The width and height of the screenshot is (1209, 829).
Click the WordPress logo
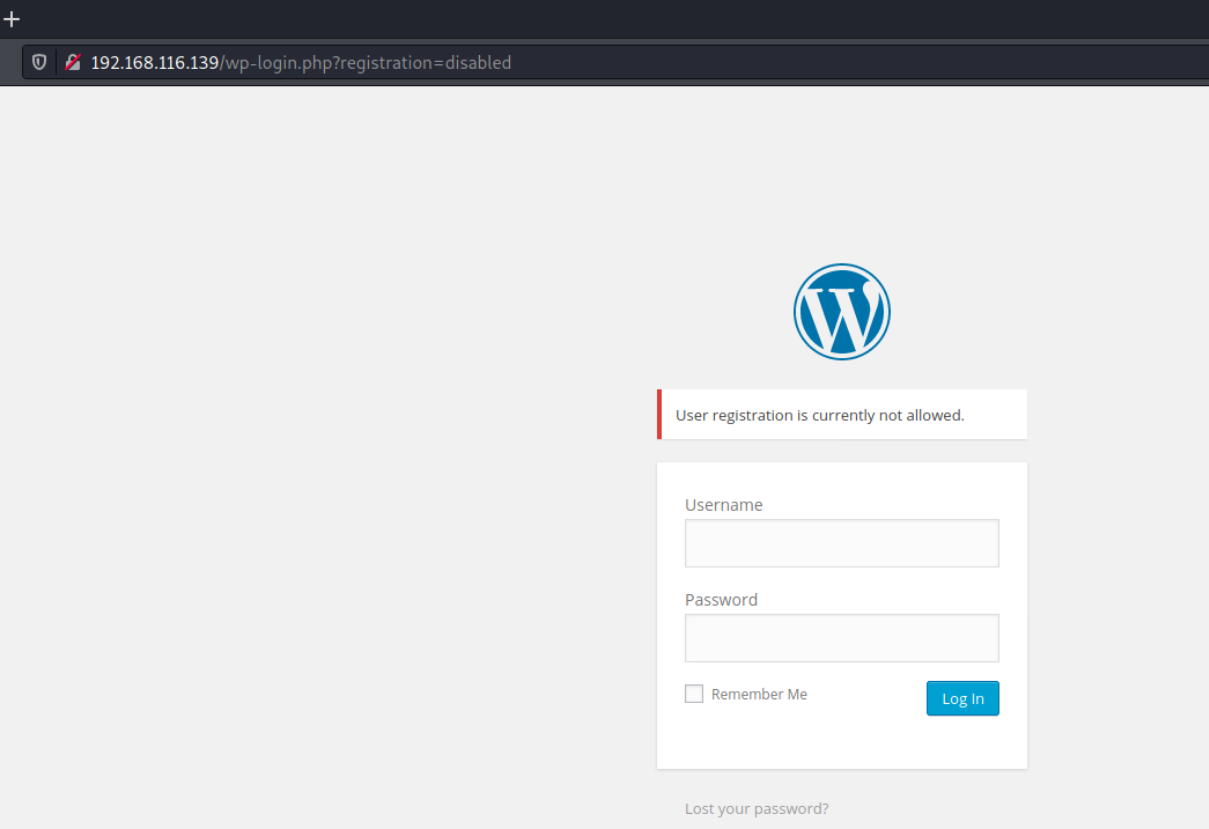[842, 311]
